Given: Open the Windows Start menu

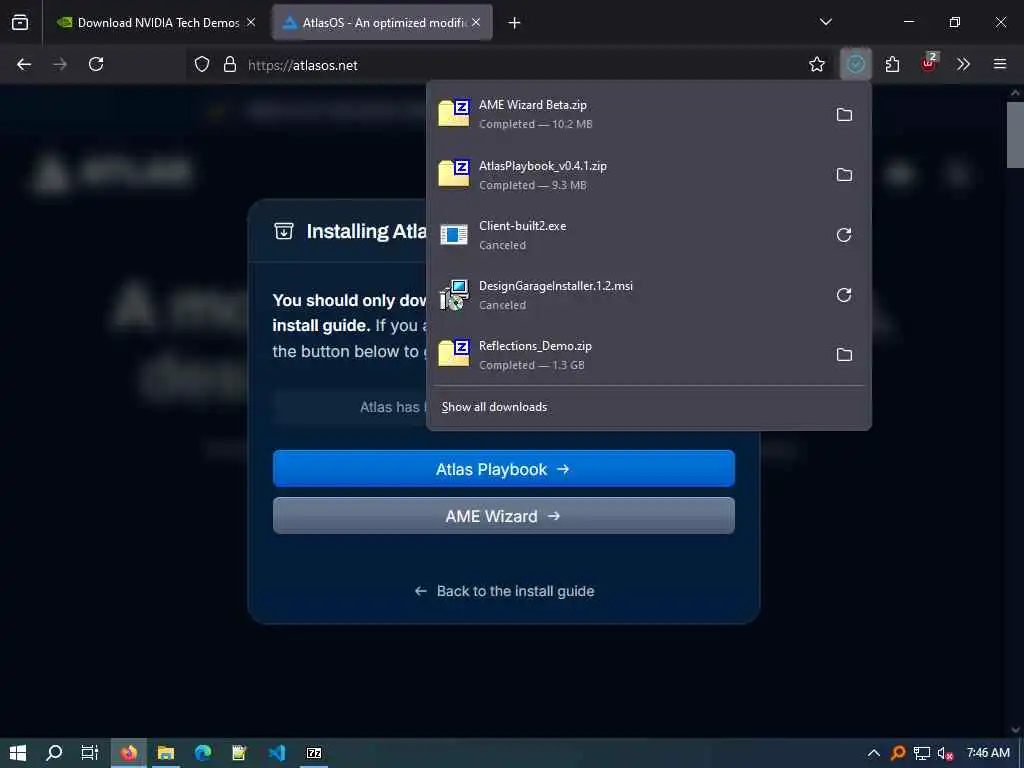Looking at the screenshot, I should 18,753.
